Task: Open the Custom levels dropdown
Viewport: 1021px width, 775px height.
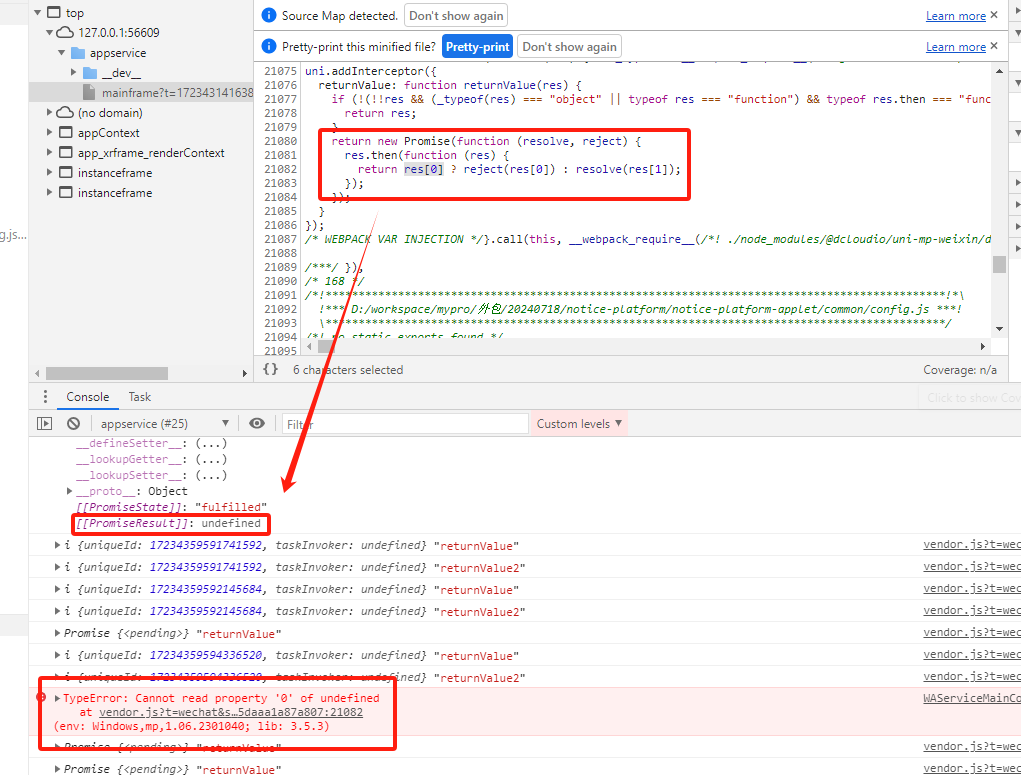Action: tap(579, 423)
